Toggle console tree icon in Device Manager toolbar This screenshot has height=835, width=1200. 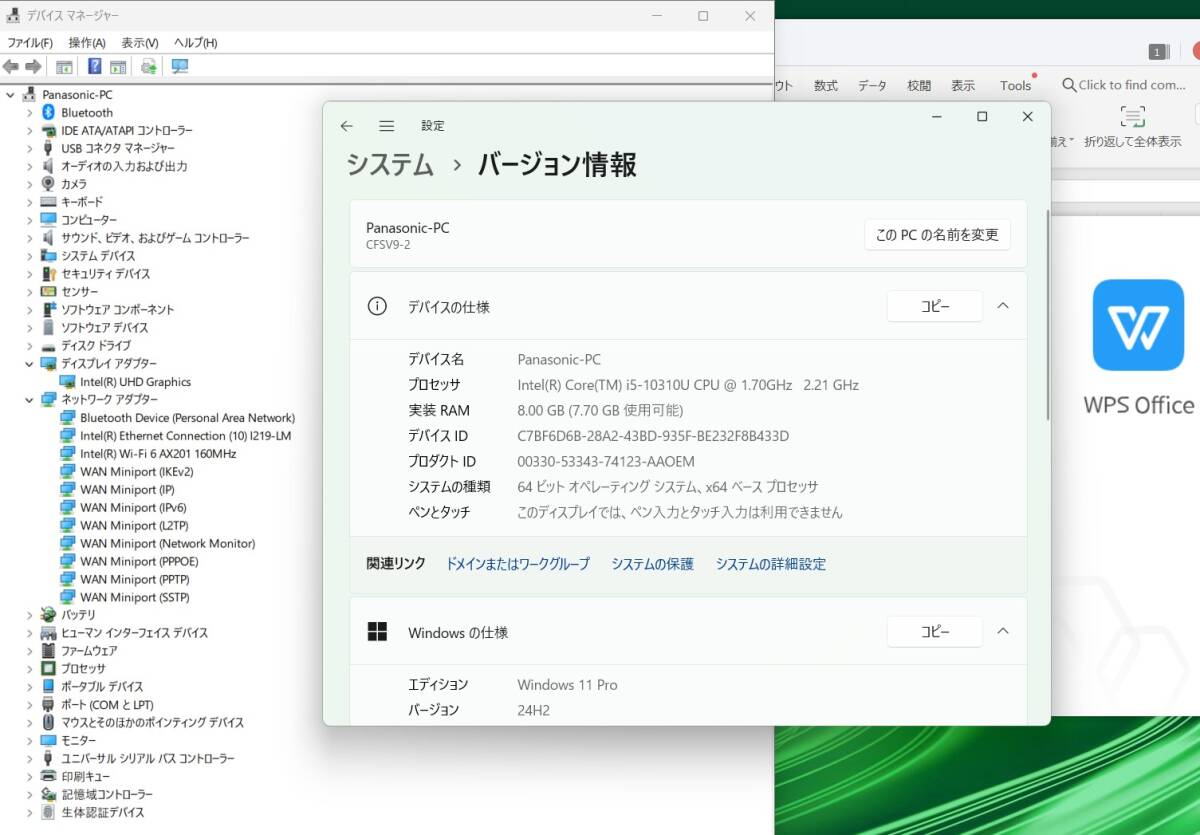pyautogui.click(x=64, y=67)
